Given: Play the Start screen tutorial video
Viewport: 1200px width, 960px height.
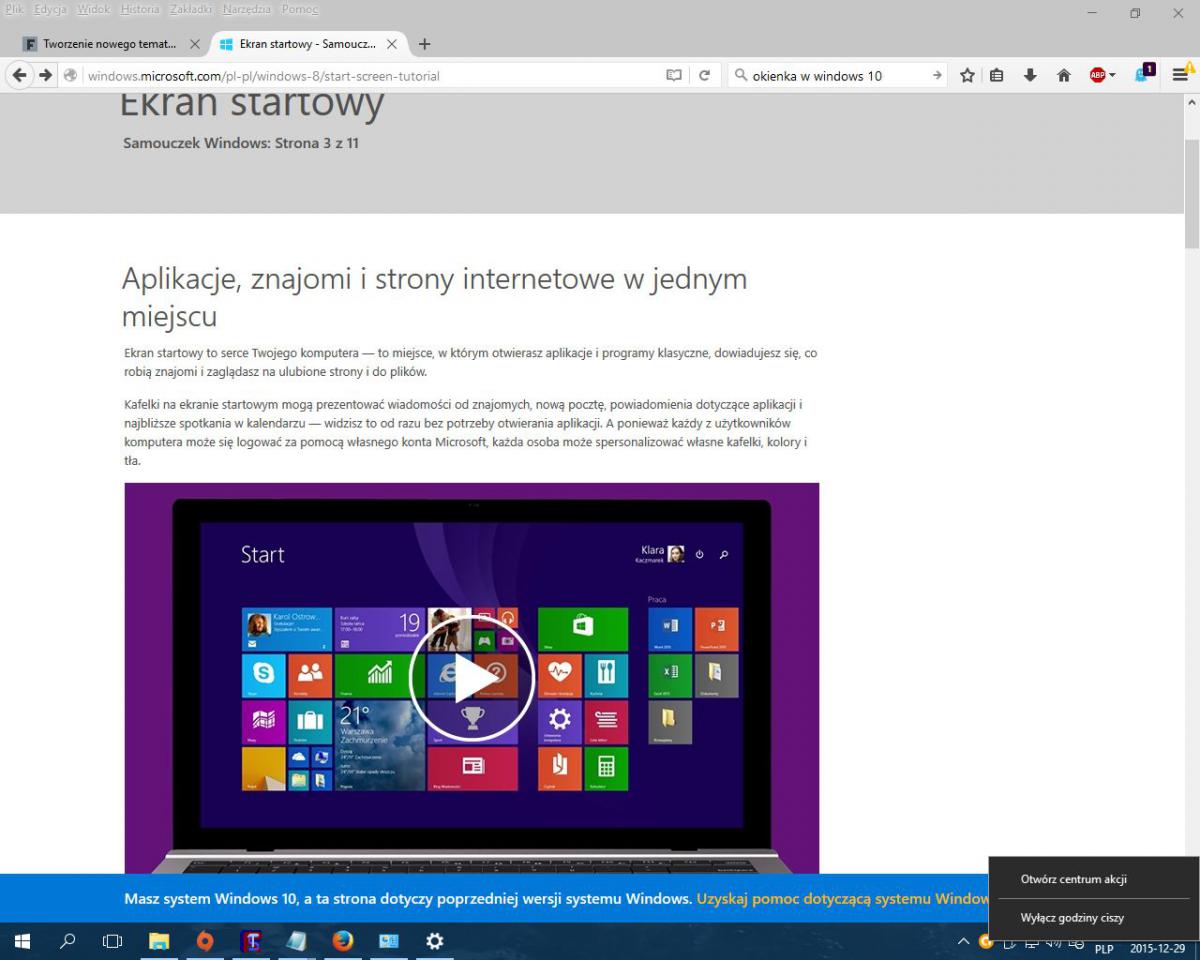Looking at the screenshot, I should click(x=471, y=678).
